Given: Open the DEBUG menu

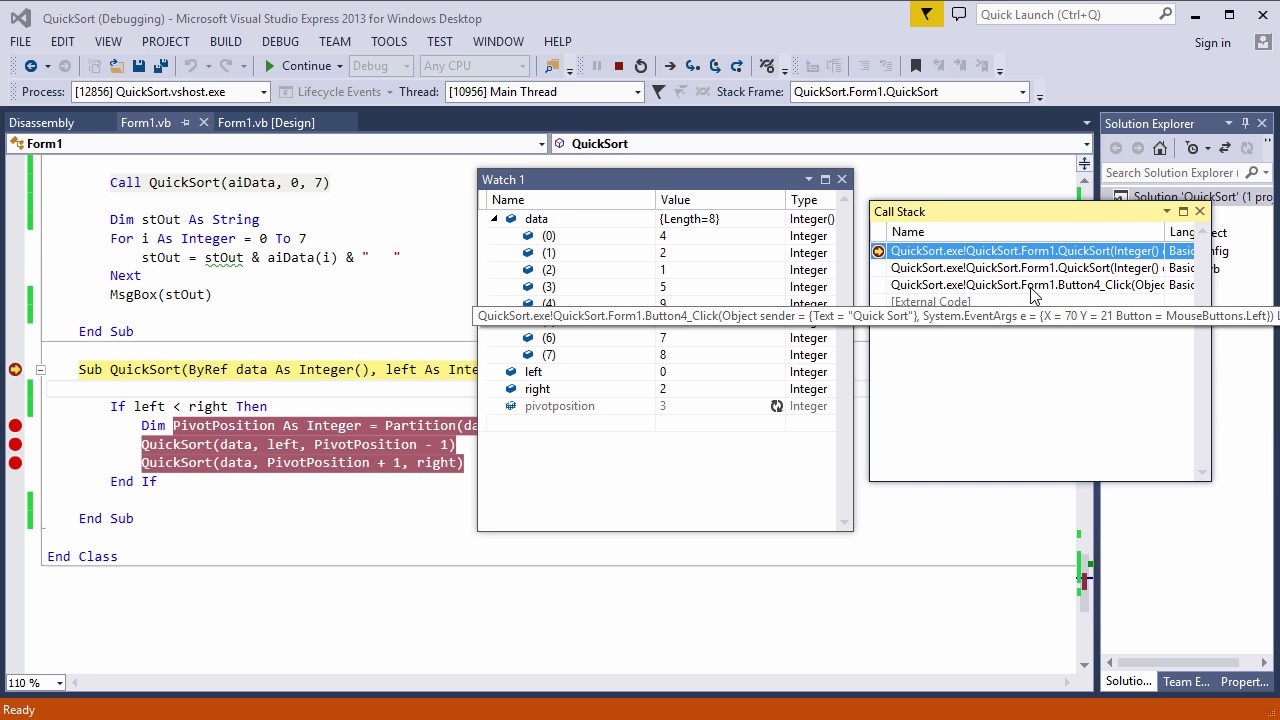Looking at the screenshot, I should click(x=280, y=42).
